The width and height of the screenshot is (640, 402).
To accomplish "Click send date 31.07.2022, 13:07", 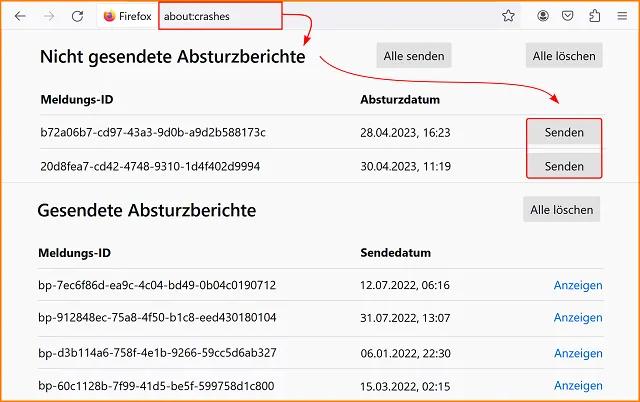I will pos(405,318).
